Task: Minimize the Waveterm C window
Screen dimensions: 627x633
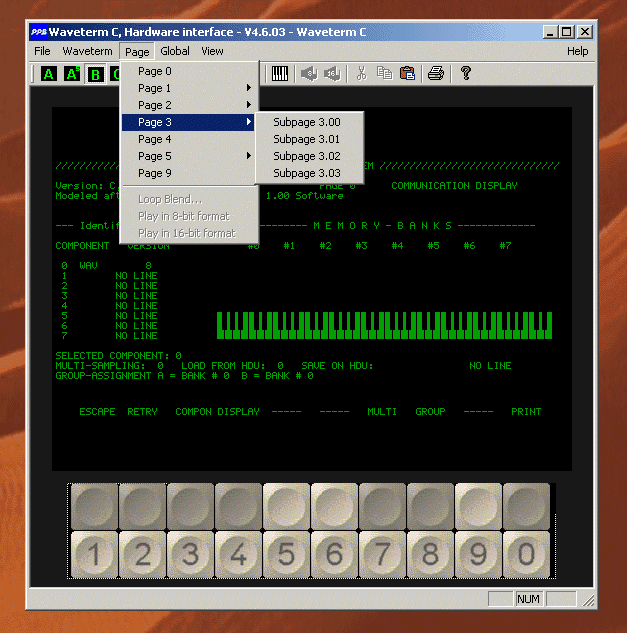Action: pos(550,31)
